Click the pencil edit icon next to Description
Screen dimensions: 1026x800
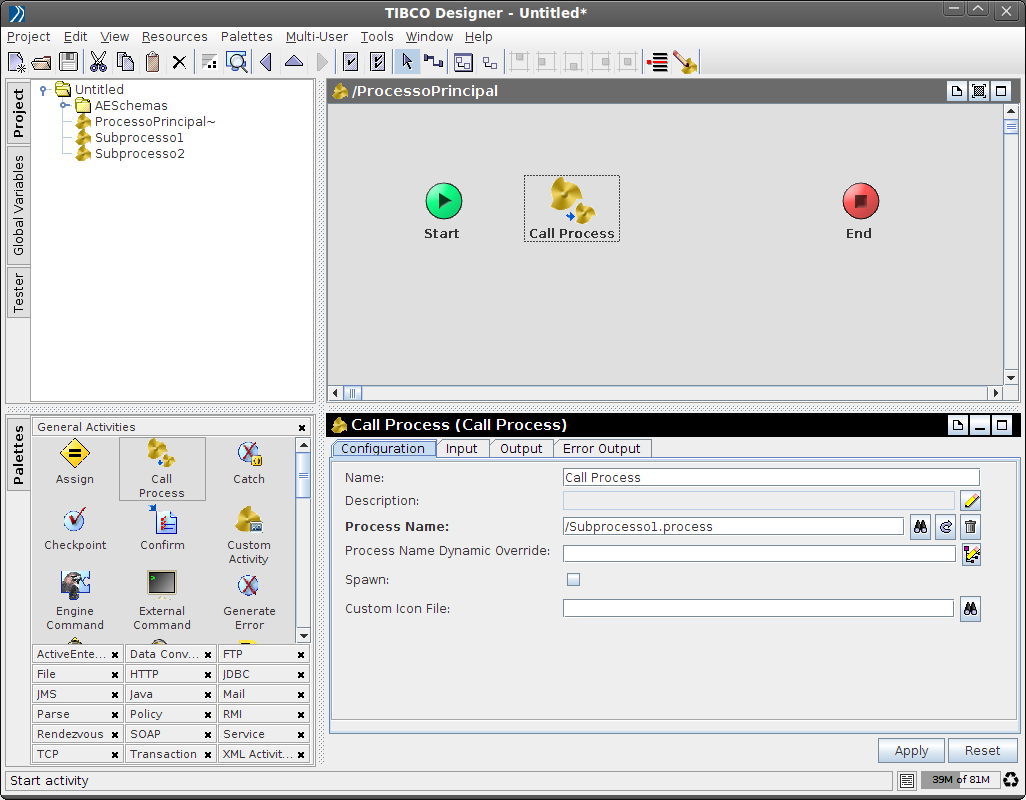tap(969, 500)
